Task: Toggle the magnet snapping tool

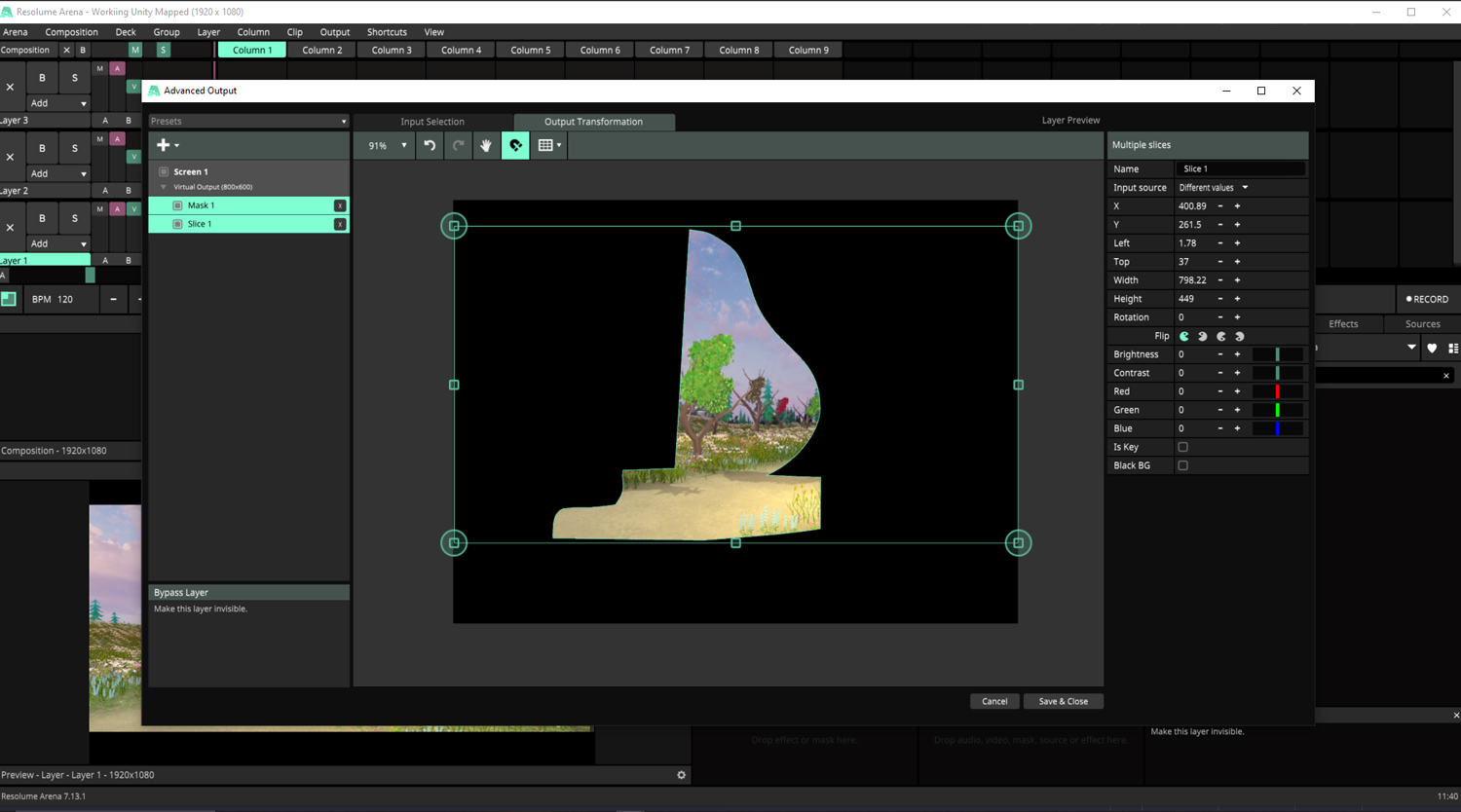Action: point(515,145)
